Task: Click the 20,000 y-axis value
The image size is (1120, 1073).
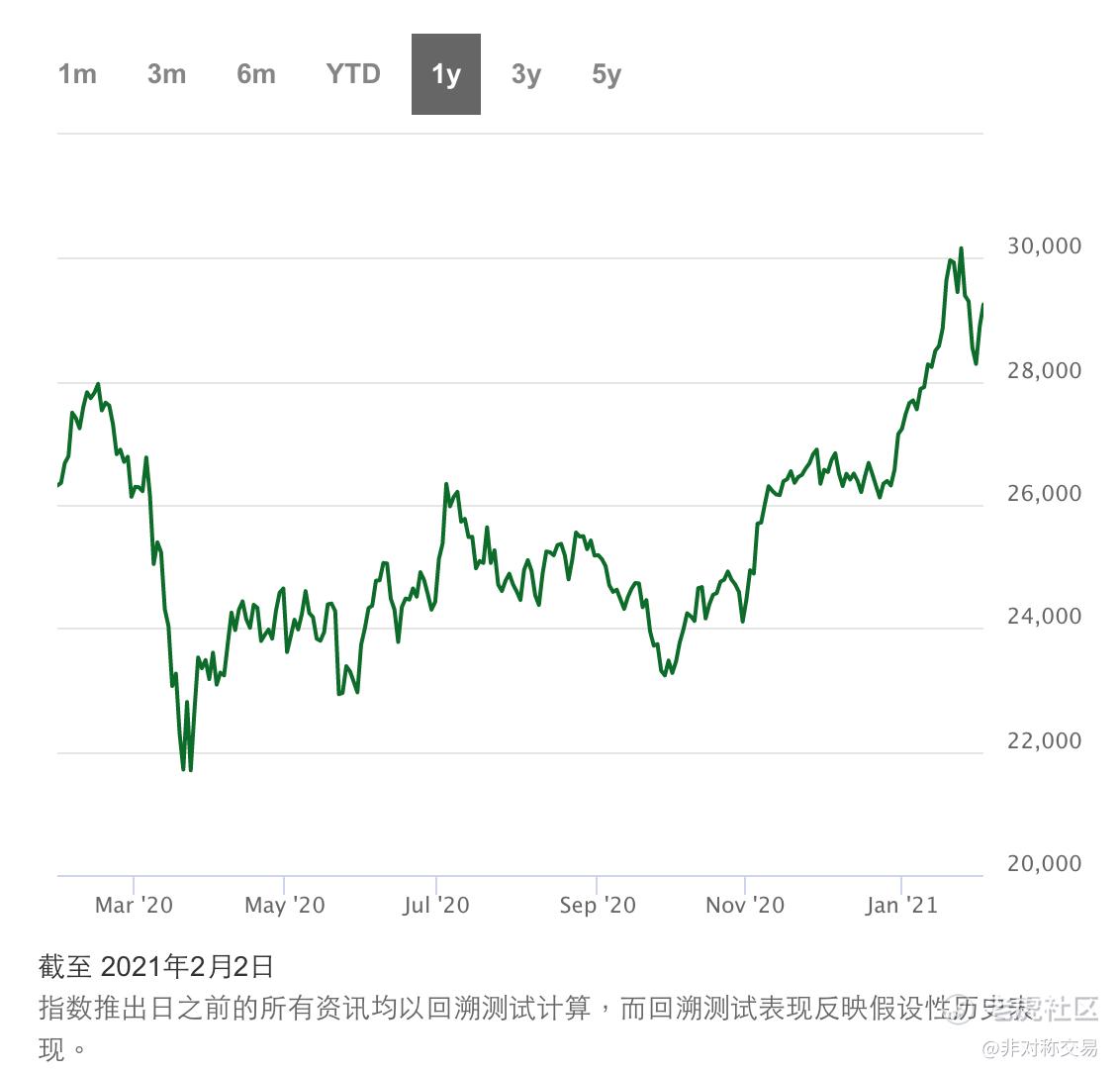Action: [x=1044, y=864]
